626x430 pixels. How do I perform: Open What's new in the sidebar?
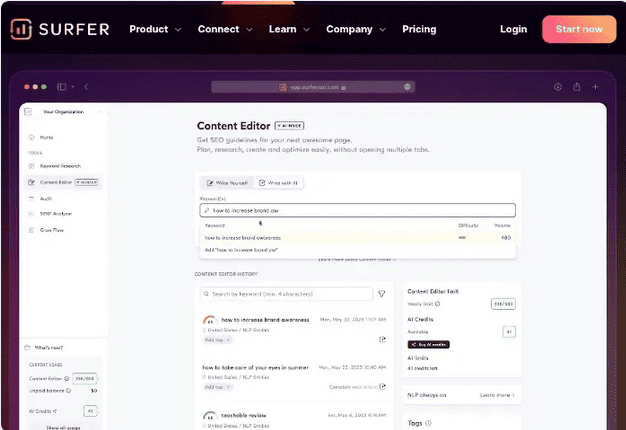[x=49, y=348]
